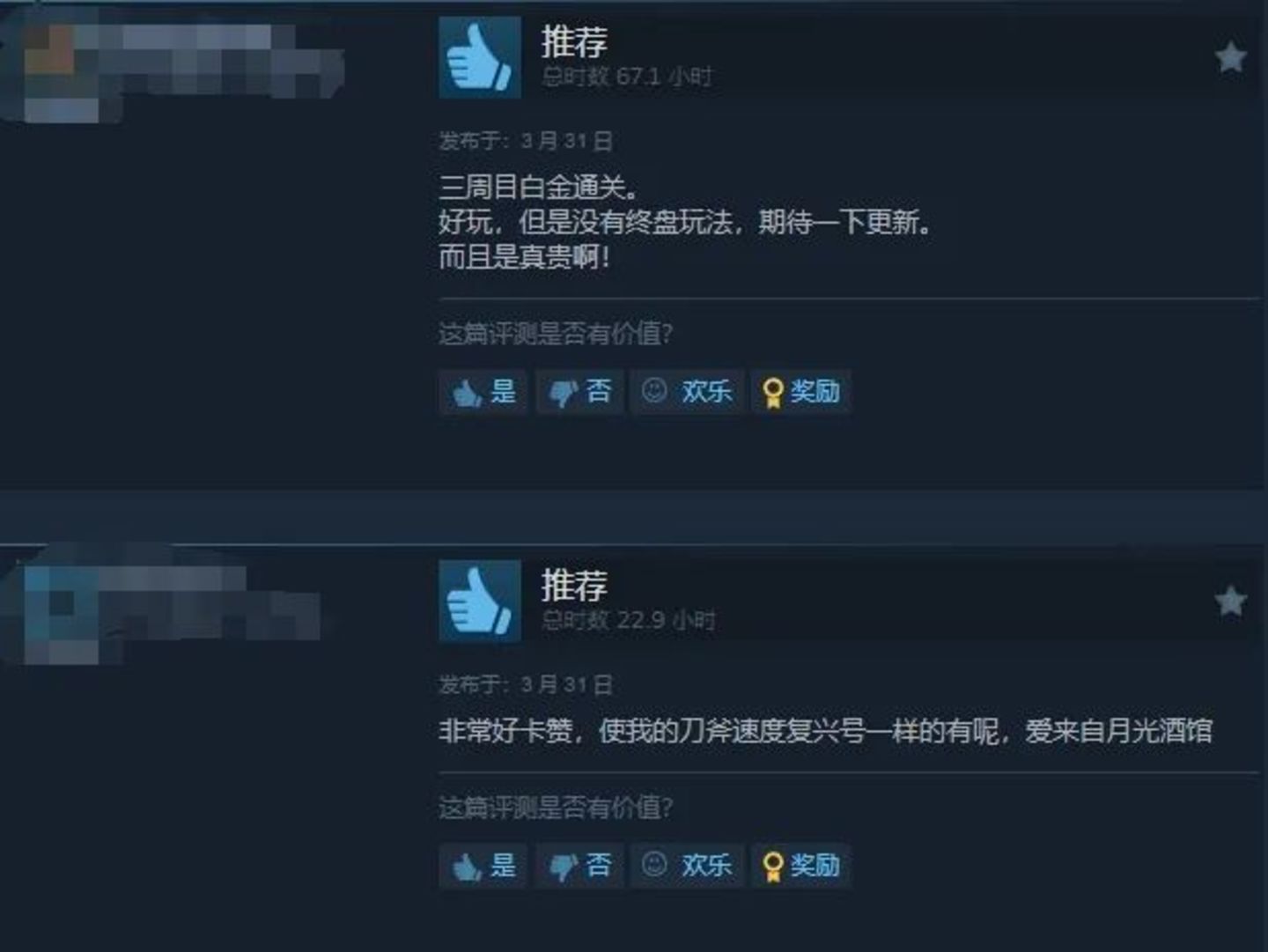Vote 否 (not helpful) on the 22.9-hour review
The height and width of the screenshot is (952, 1268).
tap(579, 865)
